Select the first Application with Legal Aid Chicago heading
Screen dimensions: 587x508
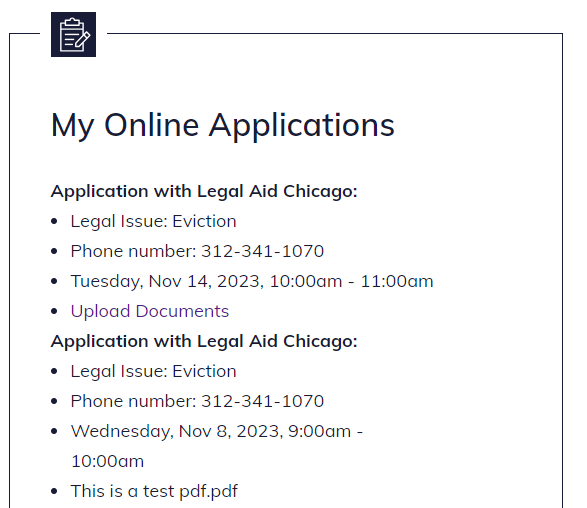coord(204,191)
